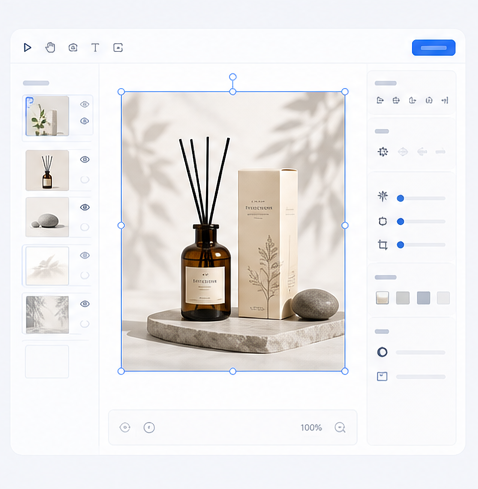Click the empty circle on shadow background layer
The image size is (478, 489).
pos(85,324)
